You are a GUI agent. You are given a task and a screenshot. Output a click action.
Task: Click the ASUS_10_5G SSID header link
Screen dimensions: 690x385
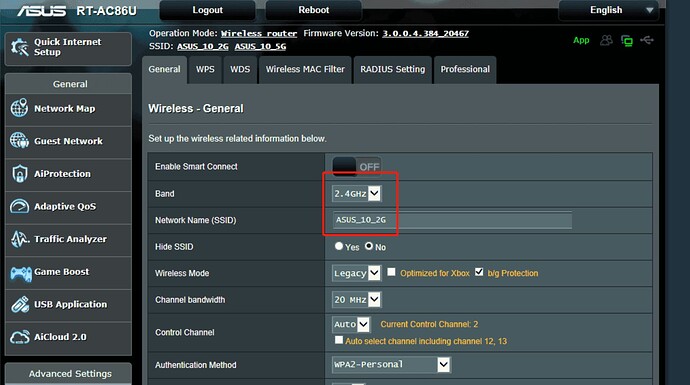260,47
